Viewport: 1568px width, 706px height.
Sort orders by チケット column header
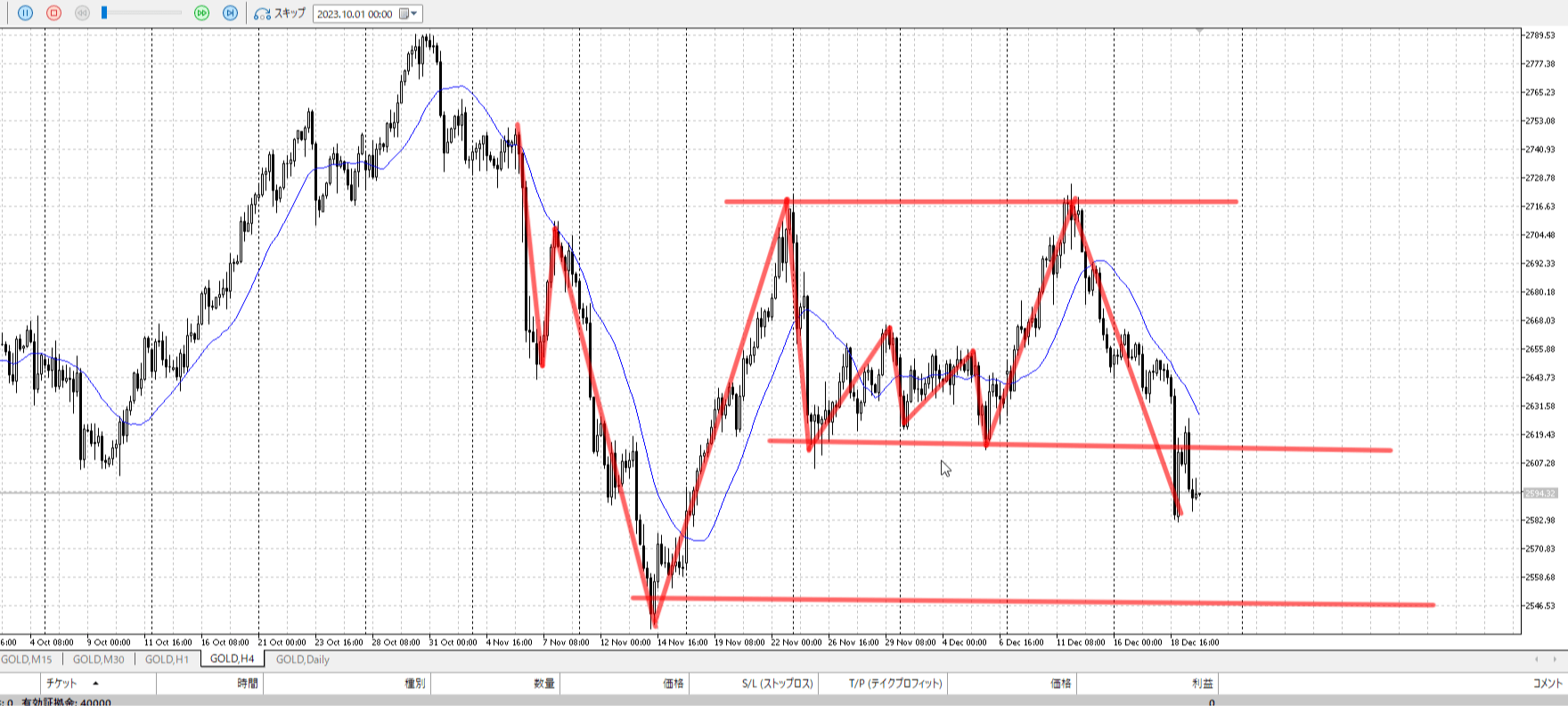point(62,684)
